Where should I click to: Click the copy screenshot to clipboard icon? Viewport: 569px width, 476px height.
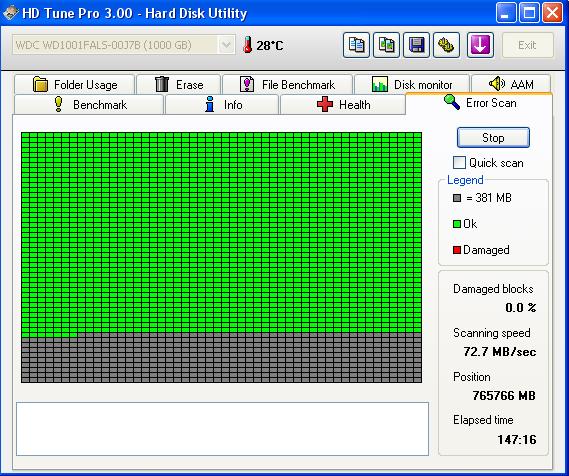[x=386, y=45]
